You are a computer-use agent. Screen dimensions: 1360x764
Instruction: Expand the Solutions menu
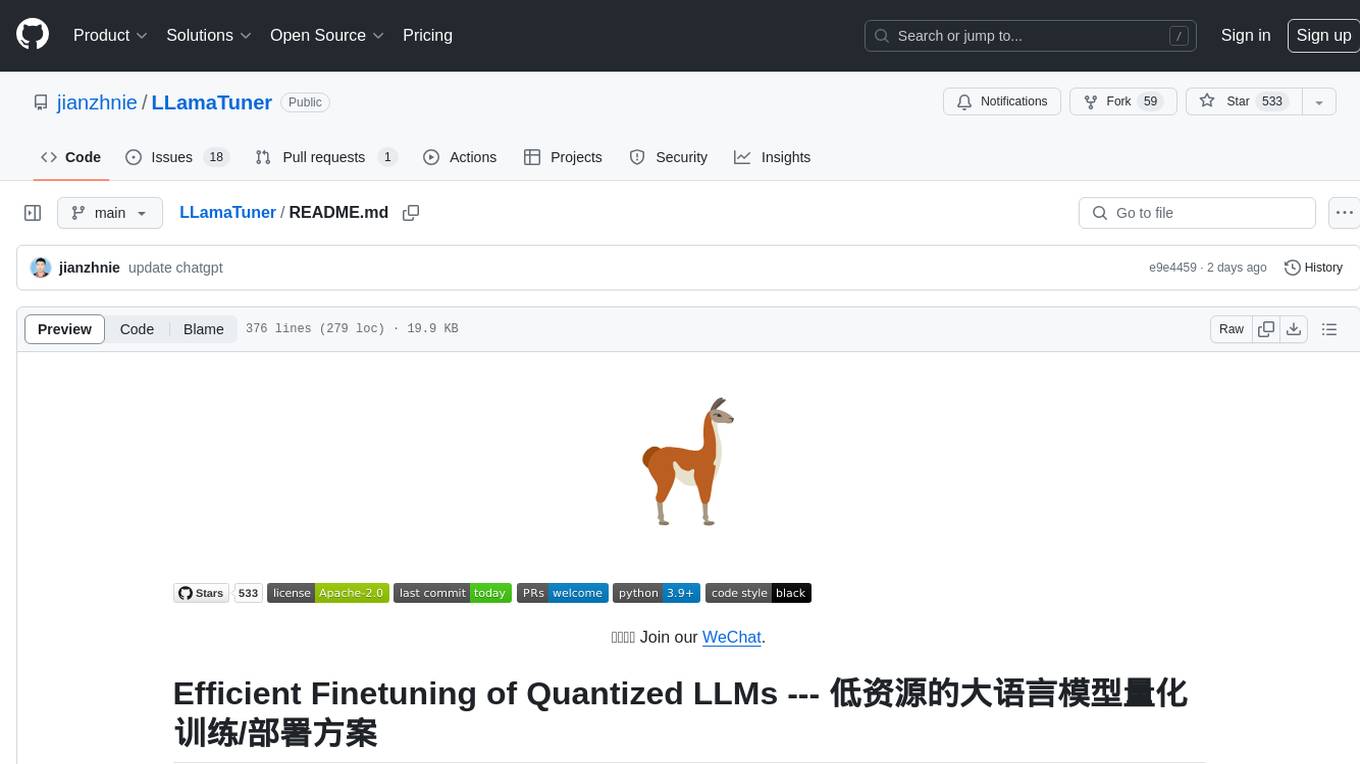[208, 35]
